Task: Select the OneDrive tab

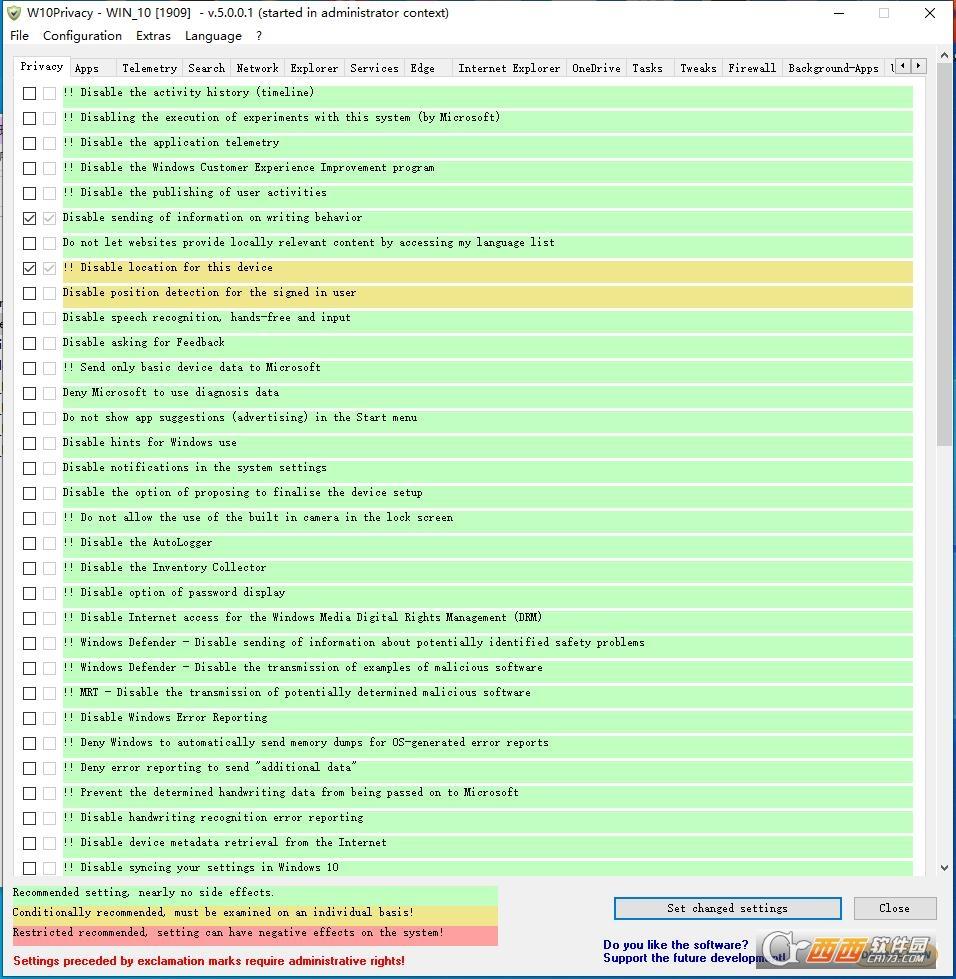Action: (596, 68)
